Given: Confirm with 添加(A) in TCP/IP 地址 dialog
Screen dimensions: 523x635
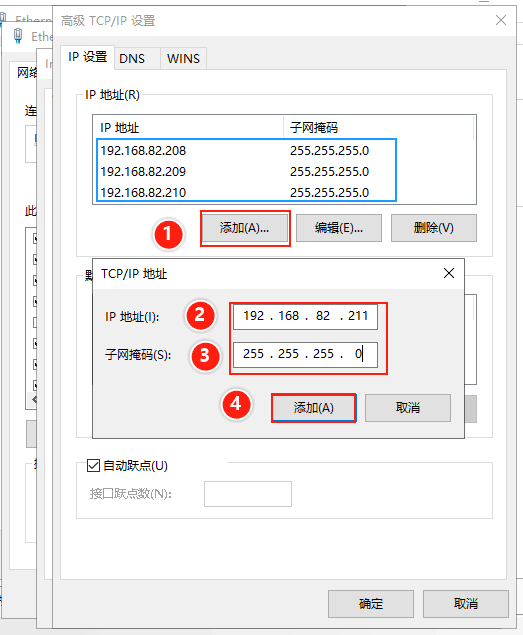Looking at the screenshot, I should point(314,408).
